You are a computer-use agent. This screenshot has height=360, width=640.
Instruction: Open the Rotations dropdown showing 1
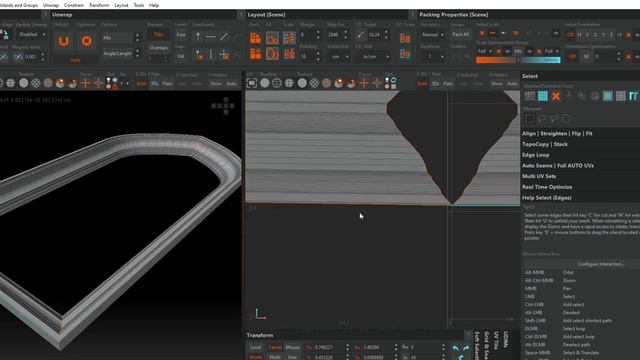(x=433, y=57)
